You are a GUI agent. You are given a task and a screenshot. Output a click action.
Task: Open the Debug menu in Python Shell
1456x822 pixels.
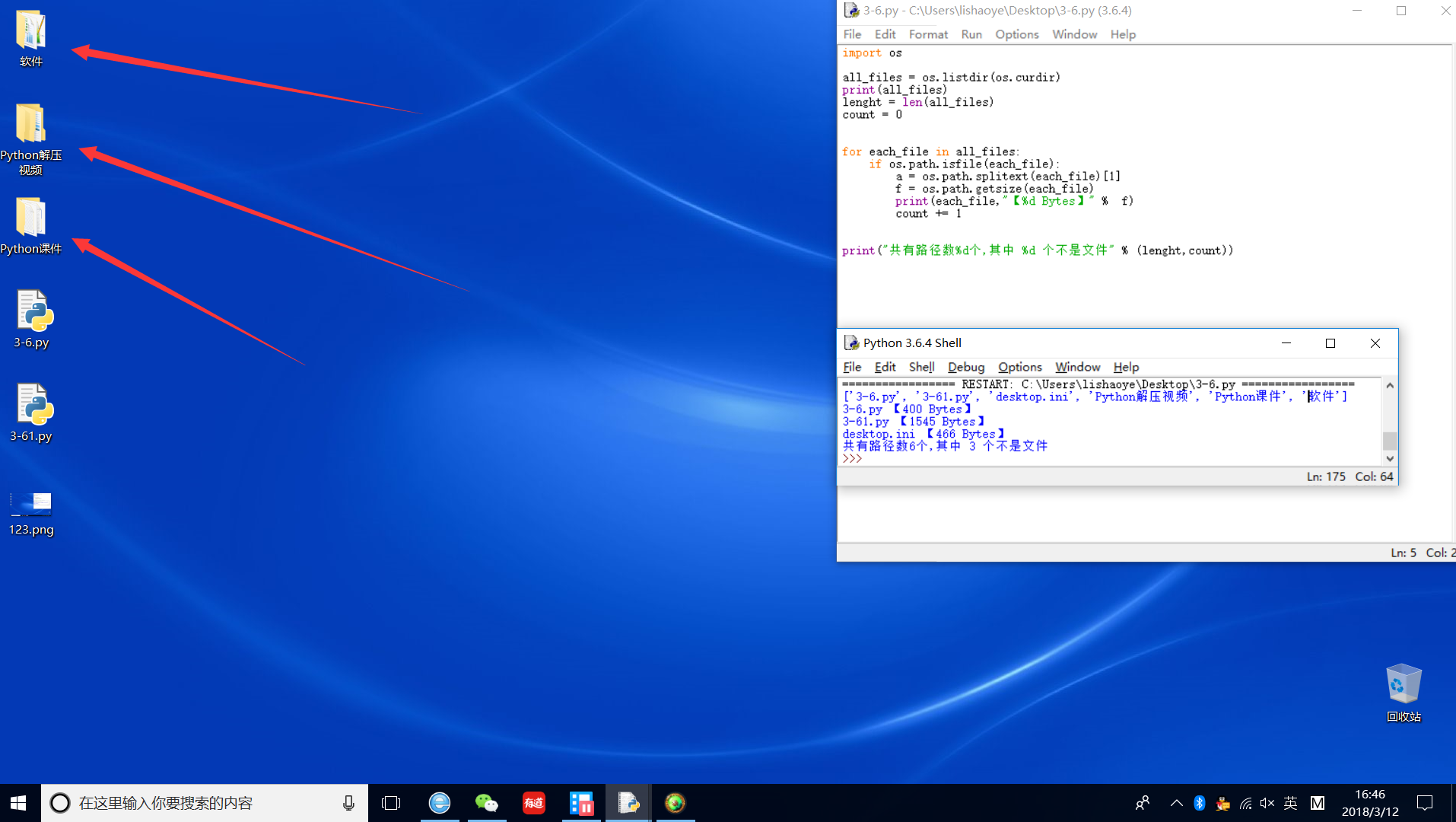[x=965, y=367]
